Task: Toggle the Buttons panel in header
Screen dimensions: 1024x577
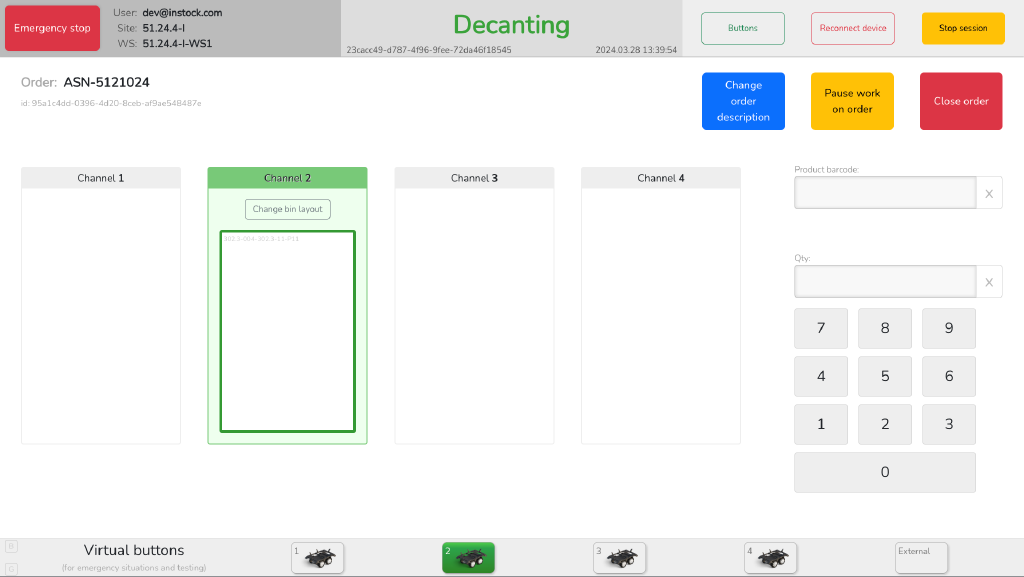Action: point(743,28)
